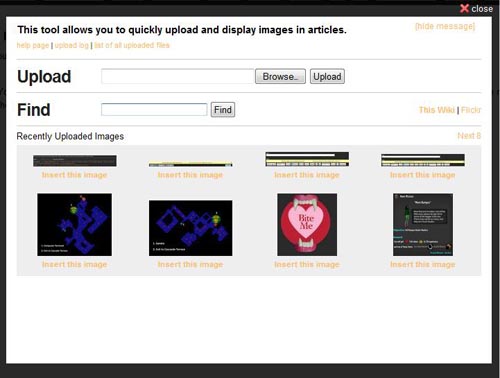Insert third top-row banner image
This screenshot has width=500, height=378.
point(307,175)
